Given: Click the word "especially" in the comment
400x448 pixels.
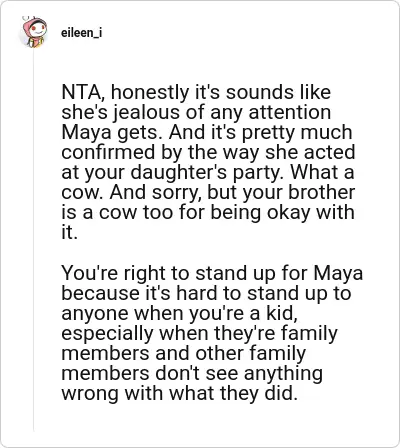Looking at the screenshot, I should click(x=107, y=334).
